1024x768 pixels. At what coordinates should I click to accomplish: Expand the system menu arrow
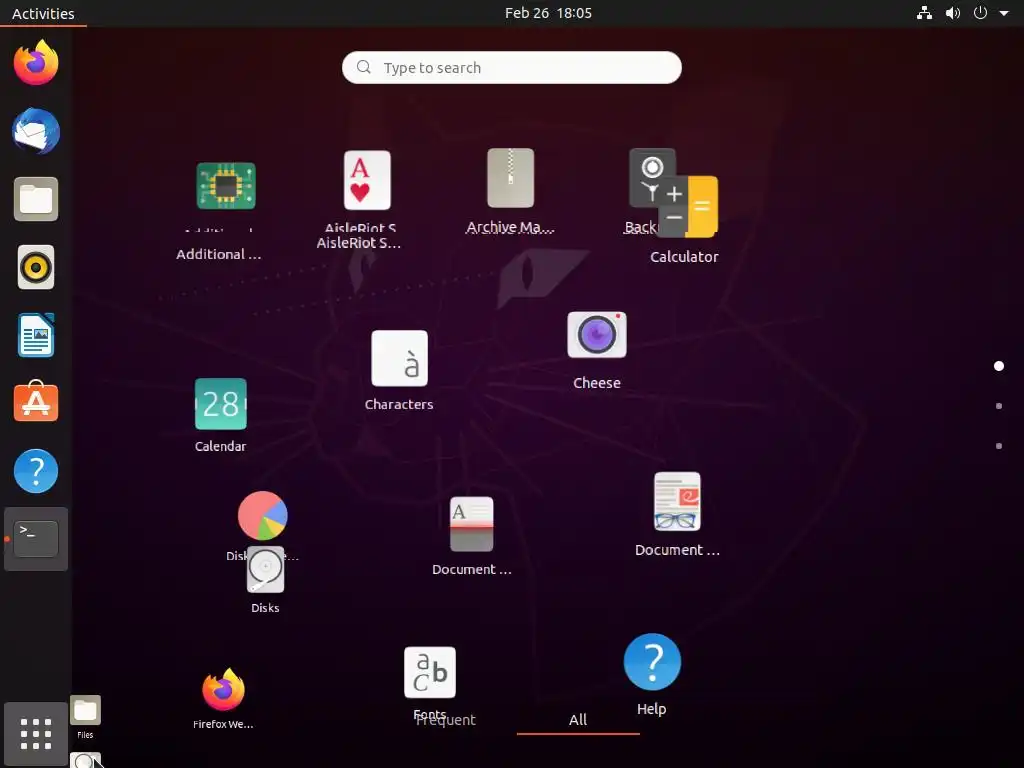pyautogui.click(x=1004, y=13)
